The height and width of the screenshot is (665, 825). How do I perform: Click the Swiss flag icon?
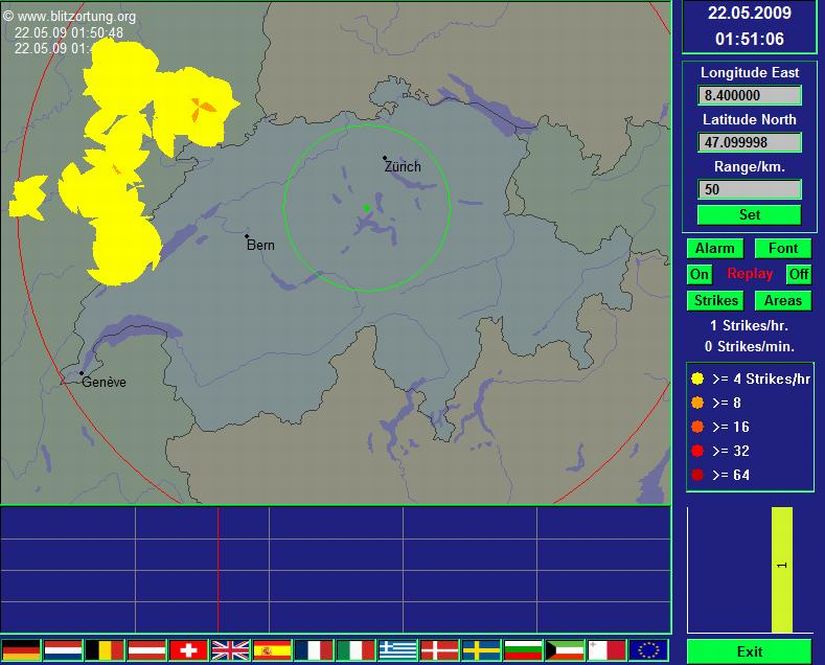pos(188,650)
